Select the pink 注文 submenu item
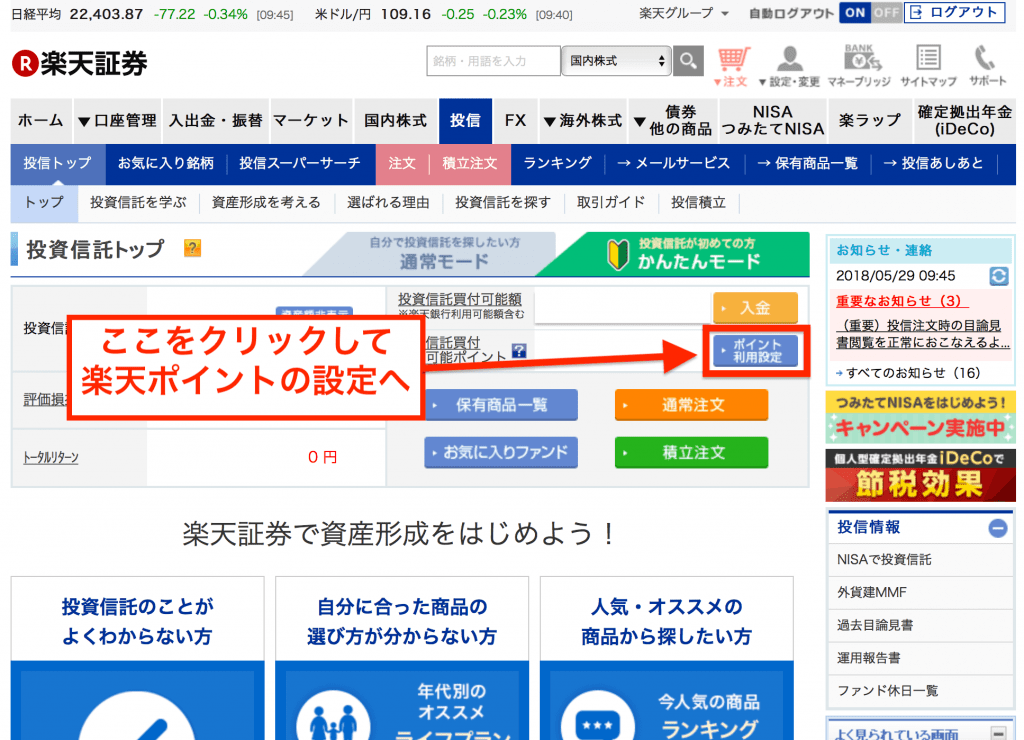The width and height of the screenshot is (1024, 740). [402, 163]
